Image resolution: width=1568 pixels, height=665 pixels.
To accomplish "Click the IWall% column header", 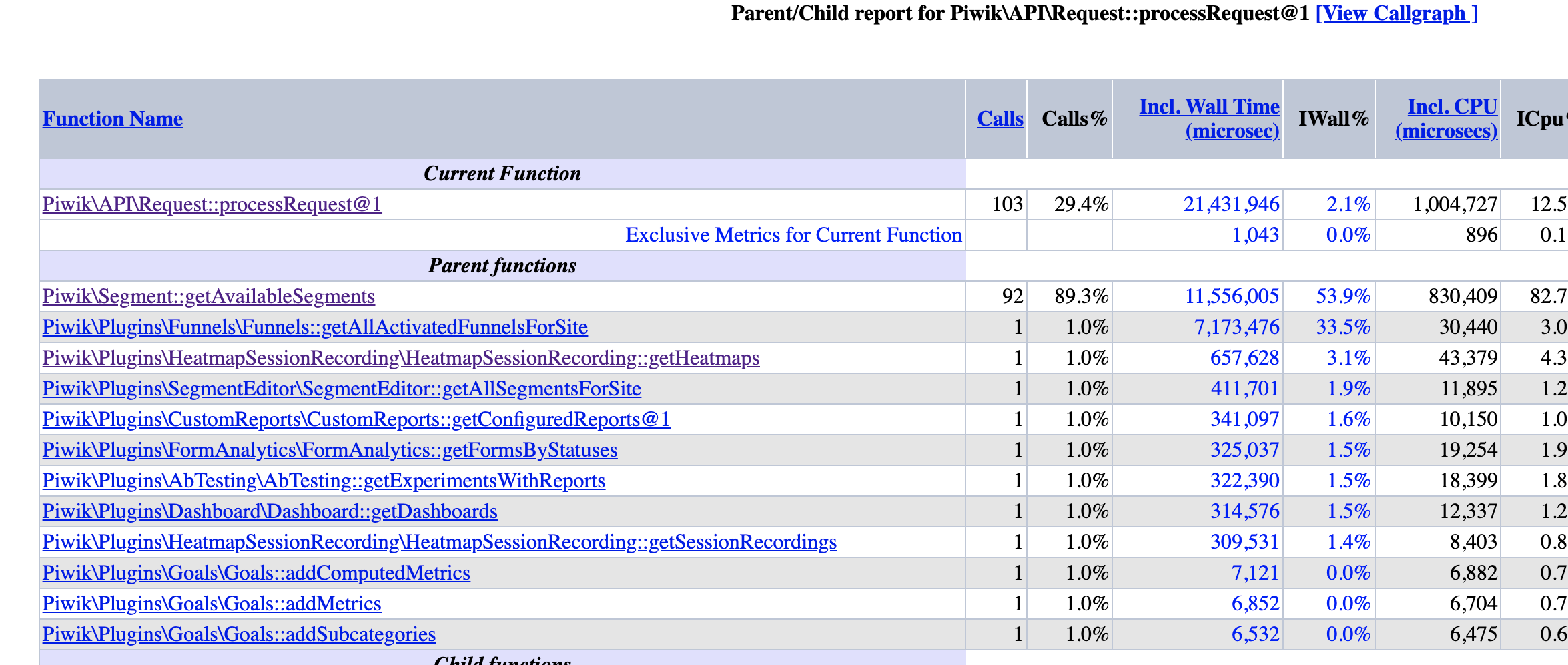I will pyautogui.click(x=1333, y=119).
